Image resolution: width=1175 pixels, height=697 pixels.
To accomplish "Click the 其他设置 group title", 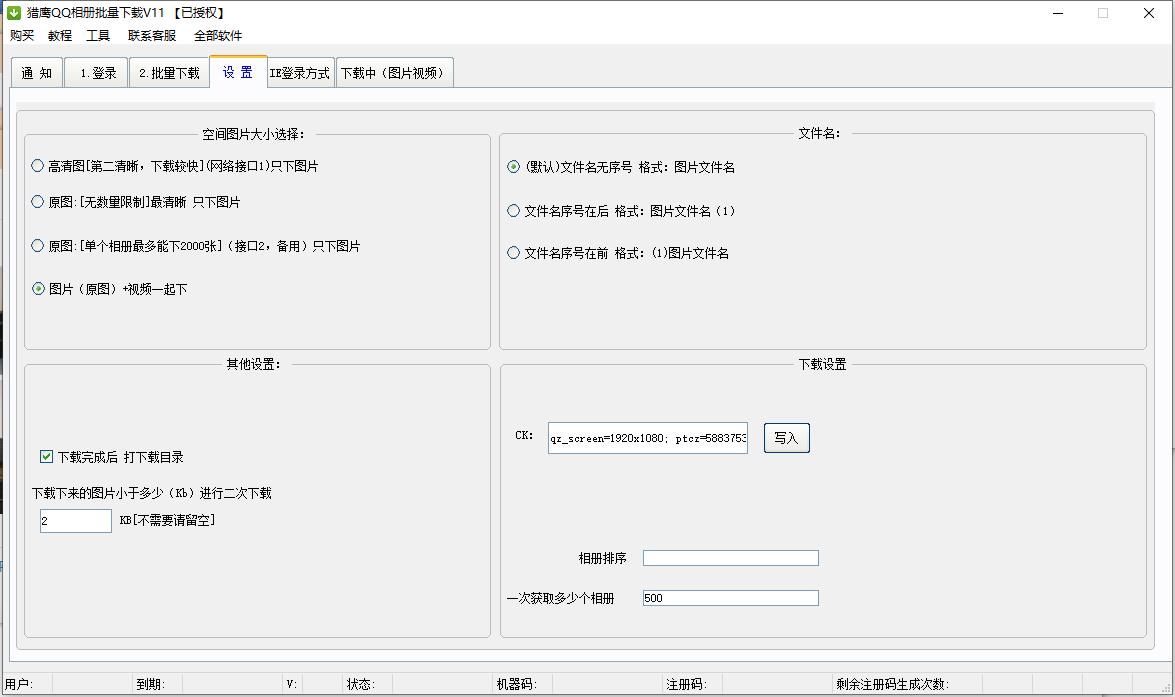I will (x=253, y=364).
